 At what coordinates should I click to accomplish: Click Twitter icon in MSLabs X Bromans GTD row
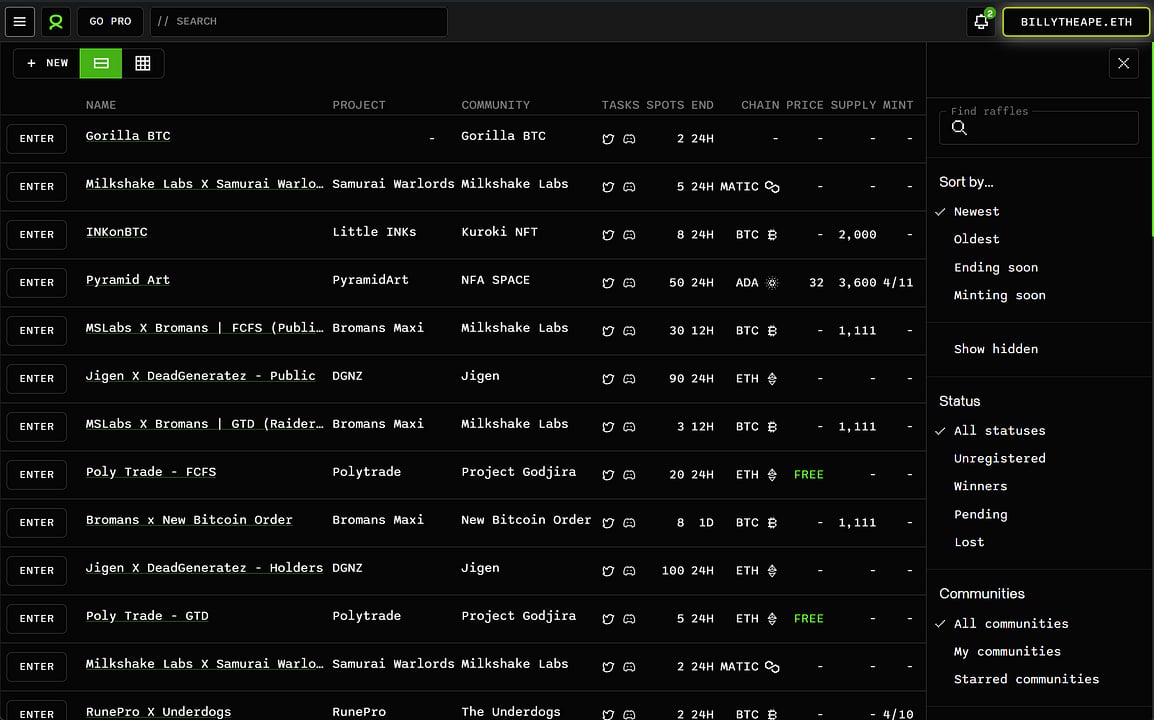tap(608, 426)
